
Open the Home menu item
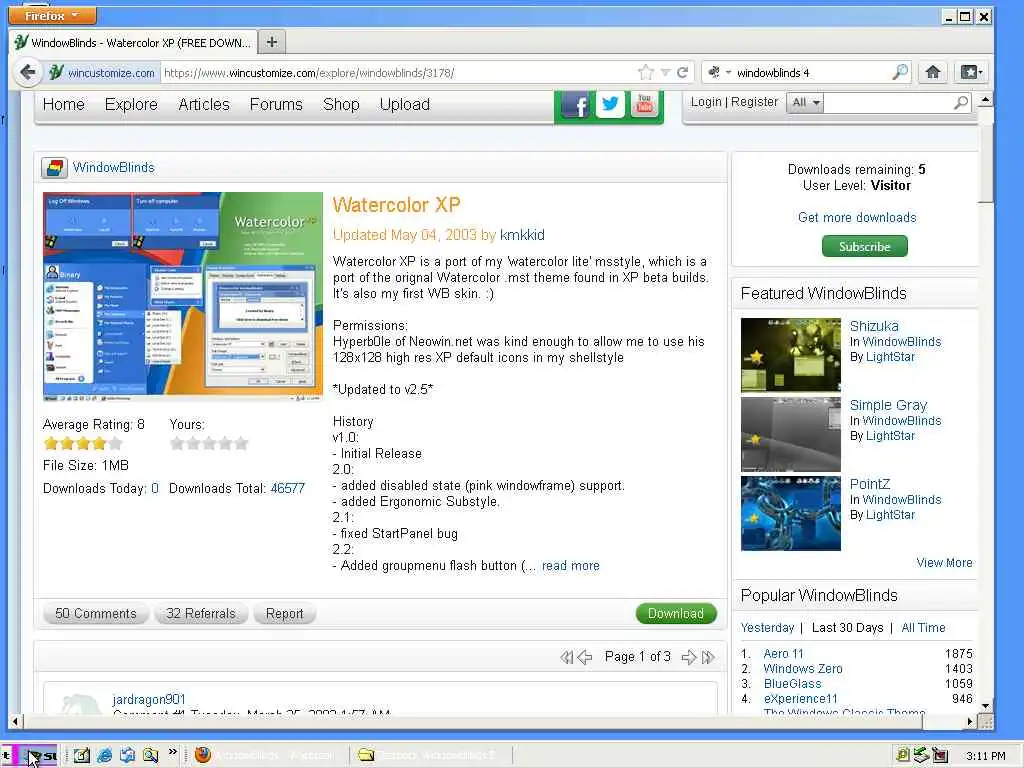63,104
